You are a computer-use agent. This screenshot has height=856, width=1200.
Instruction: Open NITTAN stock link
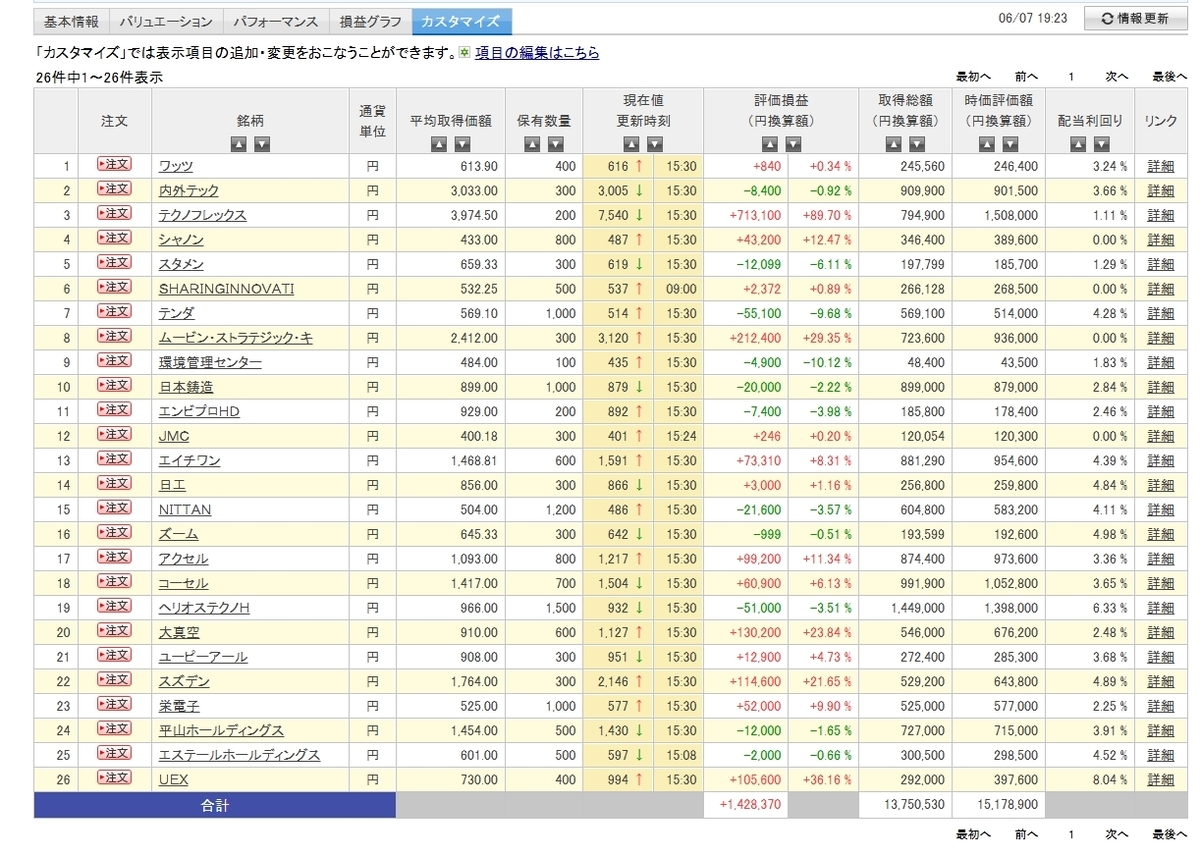coord(185,510)
